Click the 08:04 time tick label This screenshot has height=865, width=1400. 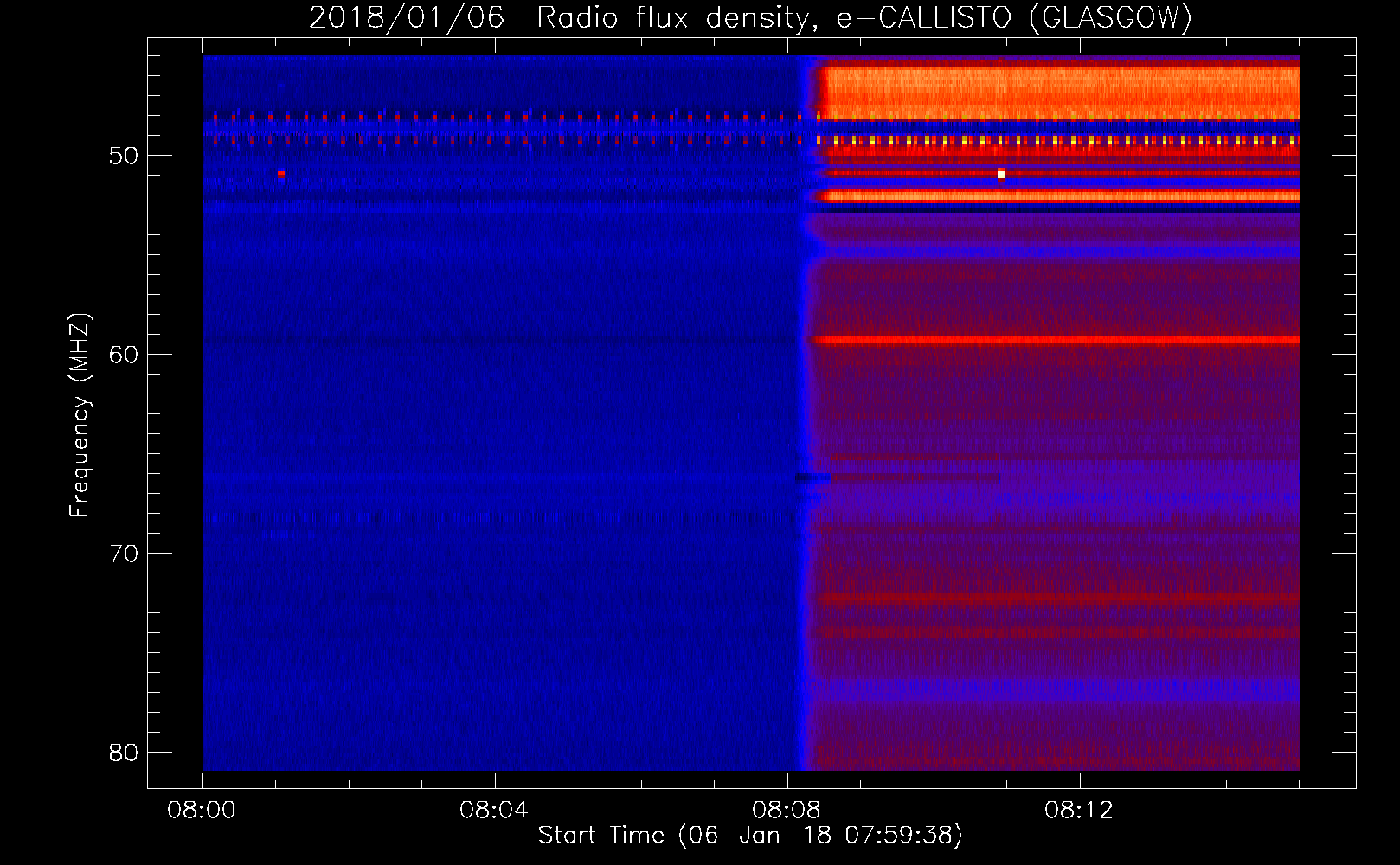[x=494, y=811]
